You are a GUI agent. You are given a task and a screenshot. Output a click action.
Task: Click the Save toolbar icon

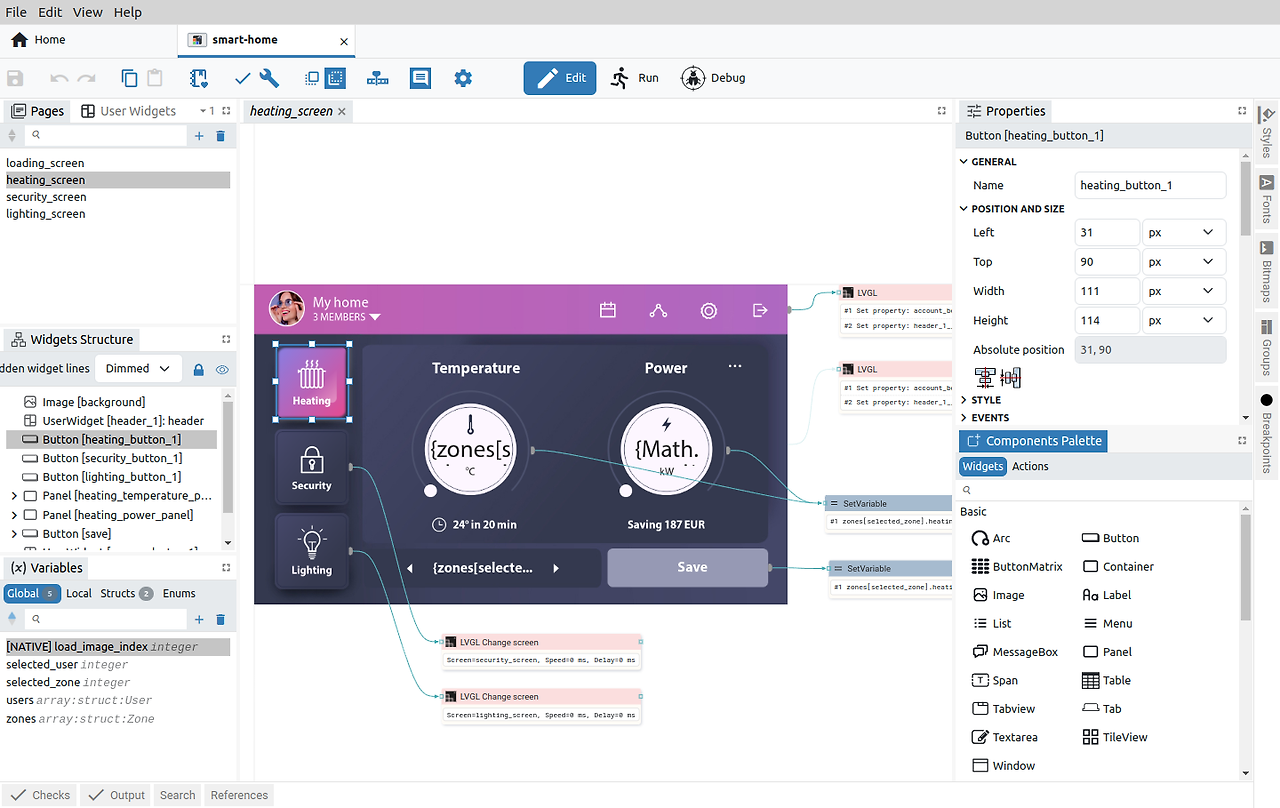pyautogui.click(x=15, y=78)
